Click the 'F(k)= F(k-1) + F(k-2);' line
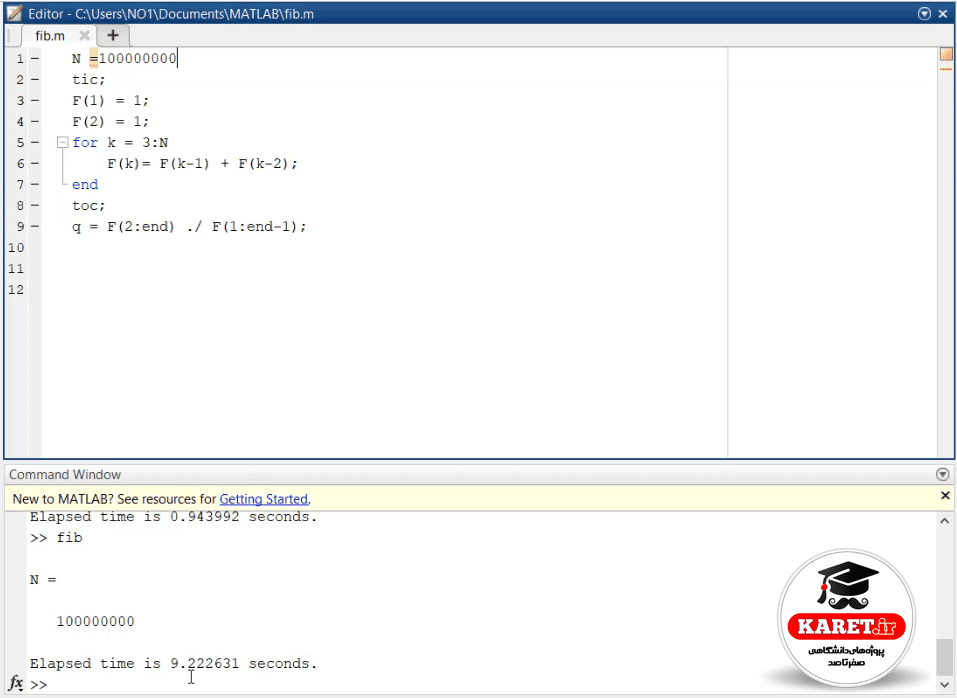Screen dimensions: 957x698 point(203,164)
